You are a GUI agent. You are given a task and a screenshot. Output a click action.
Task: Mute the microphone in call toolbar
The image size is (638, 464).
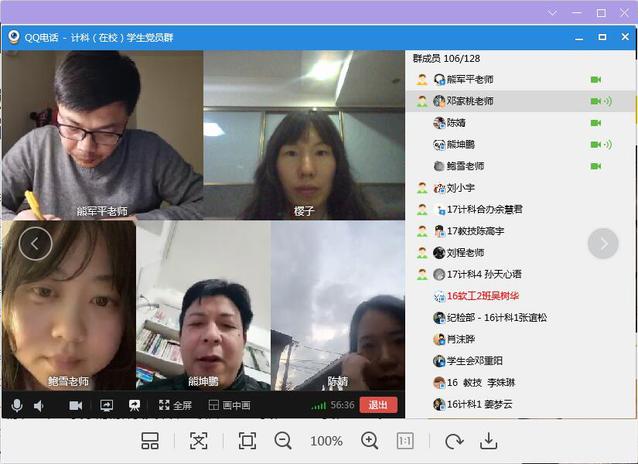(x=16, y=405)
